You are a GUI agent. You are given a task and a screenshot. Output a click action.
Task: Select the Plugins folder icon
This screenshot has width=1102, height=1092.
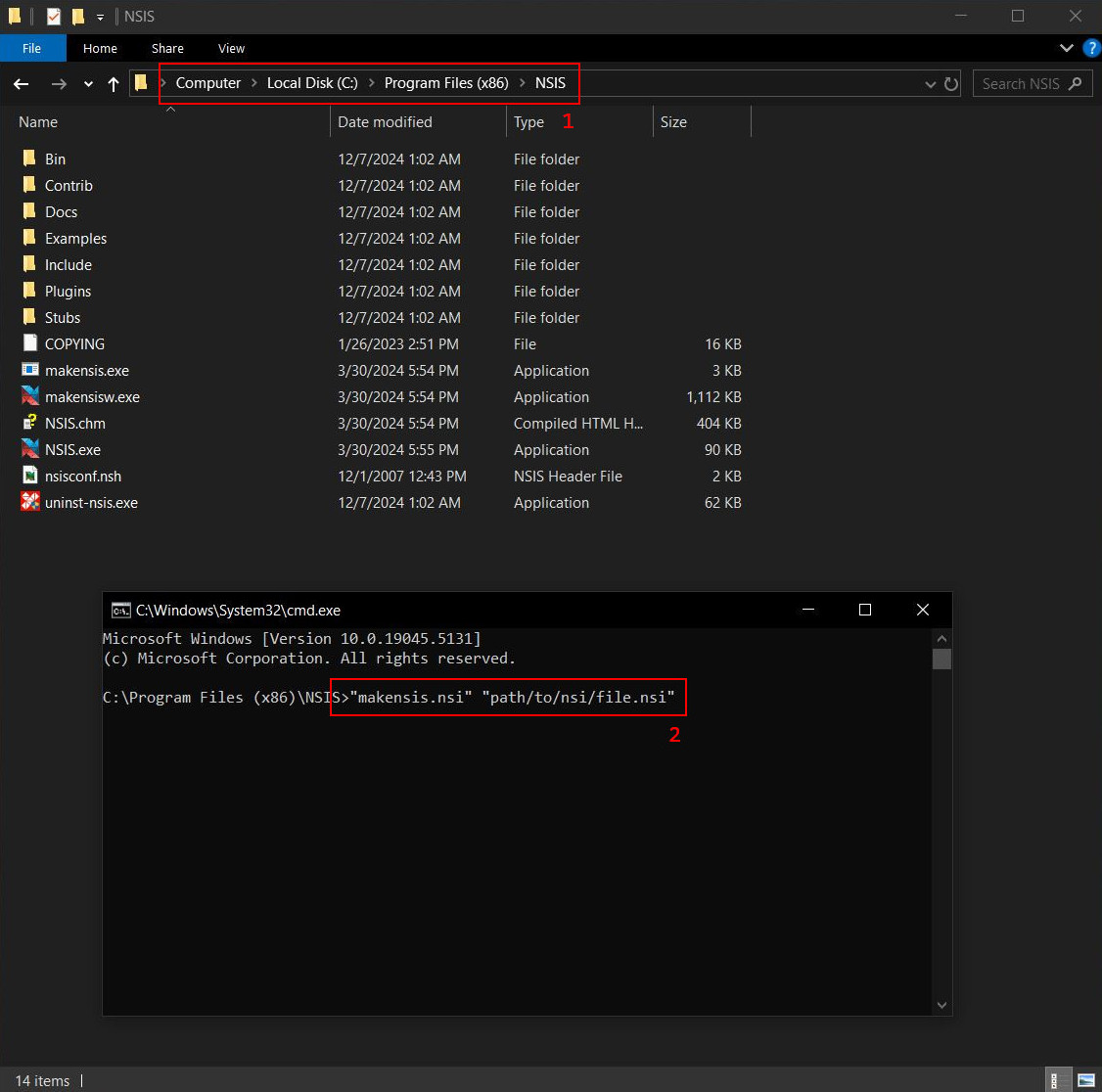pos(28,291)
